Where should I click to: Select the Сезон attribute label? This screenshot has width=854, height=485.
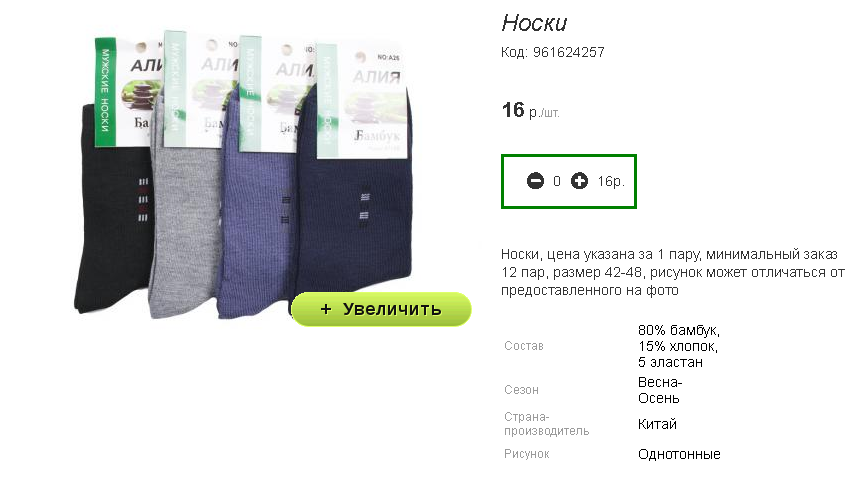click(521, 390)
